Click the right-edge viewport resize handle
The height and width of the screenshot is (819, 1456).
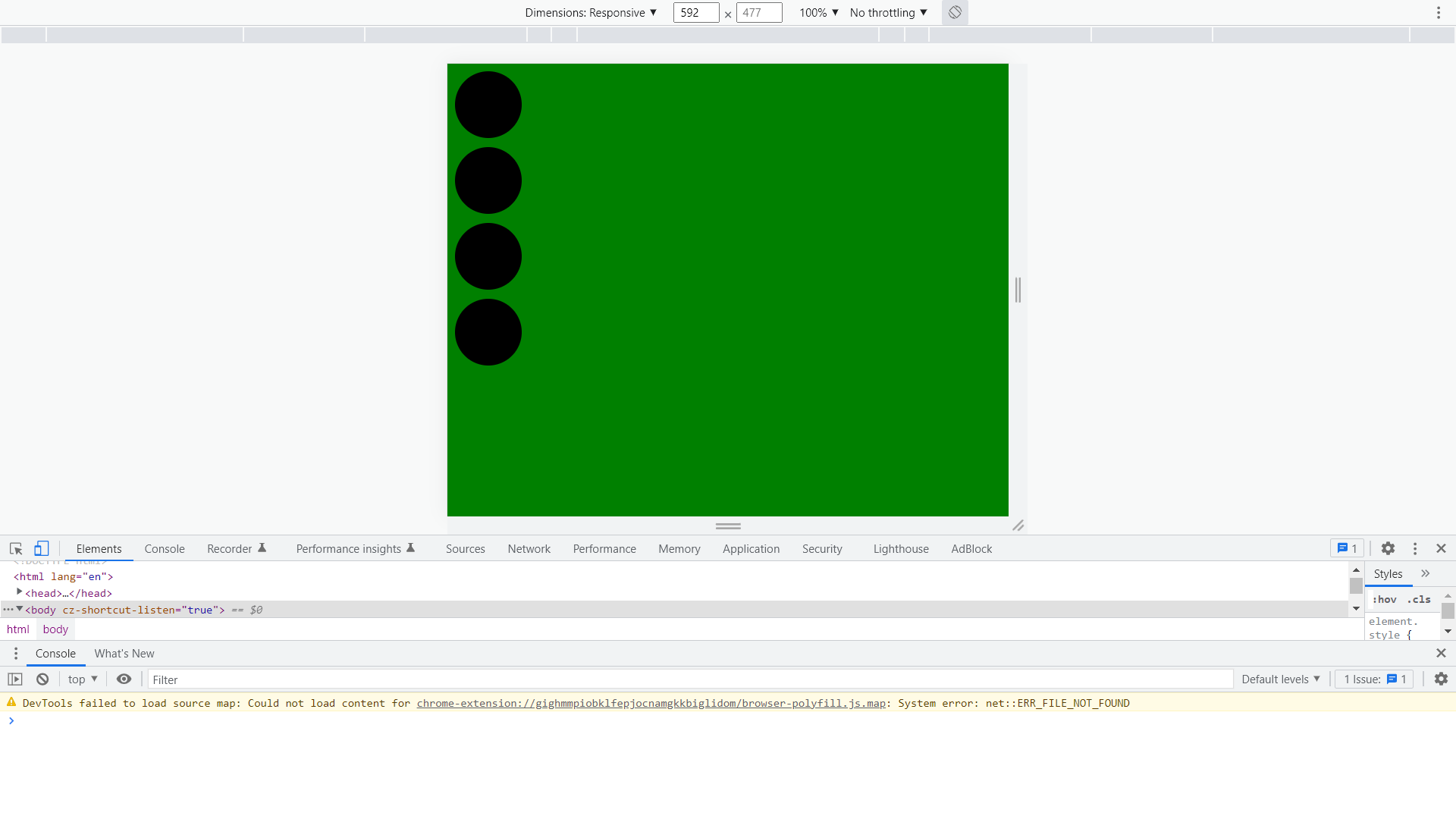pos(1018,290)
